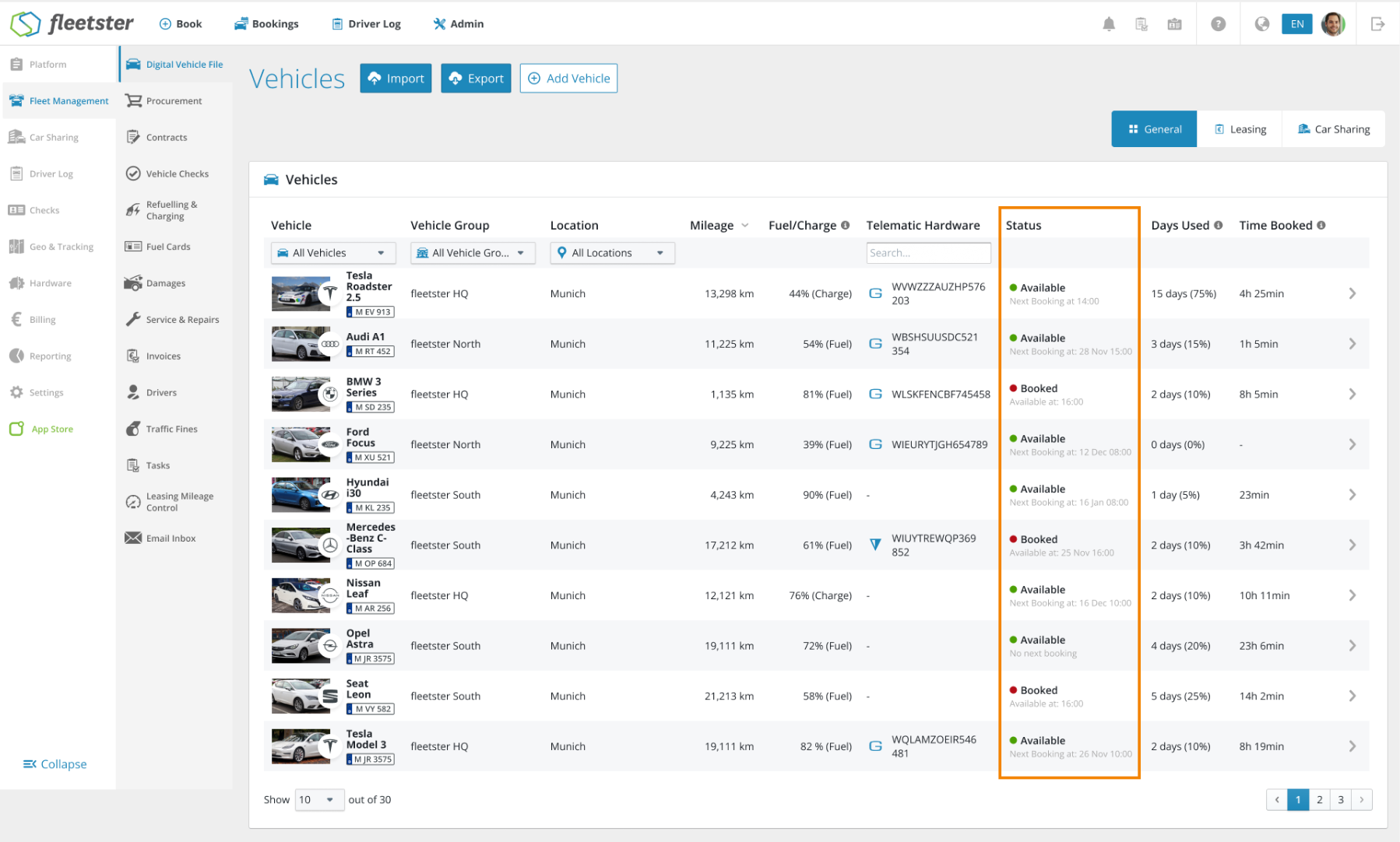Switch to the General tab
Screen dimensions: 1400x842
point(1154,129)
